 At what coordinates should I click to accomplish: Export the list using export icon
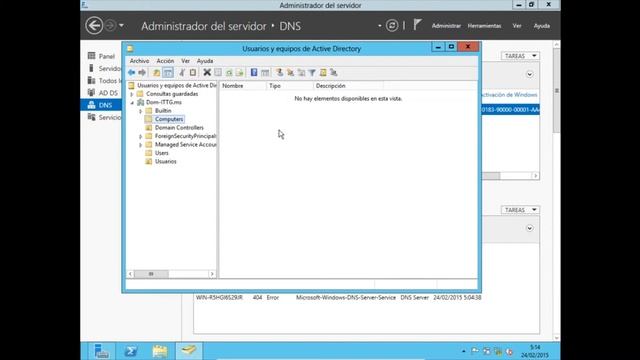coord(240,73)
